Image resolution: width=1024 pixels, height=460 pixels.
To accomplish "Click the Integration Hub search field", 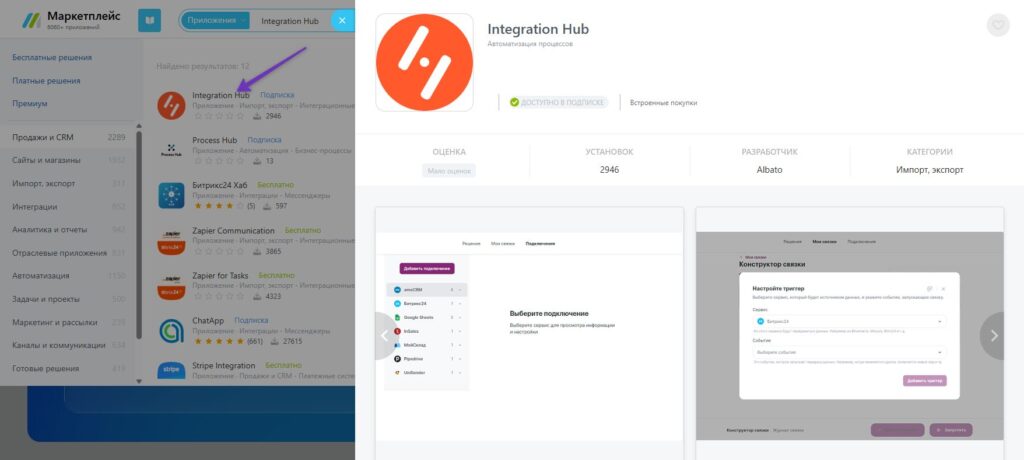I will pos(290,21).
